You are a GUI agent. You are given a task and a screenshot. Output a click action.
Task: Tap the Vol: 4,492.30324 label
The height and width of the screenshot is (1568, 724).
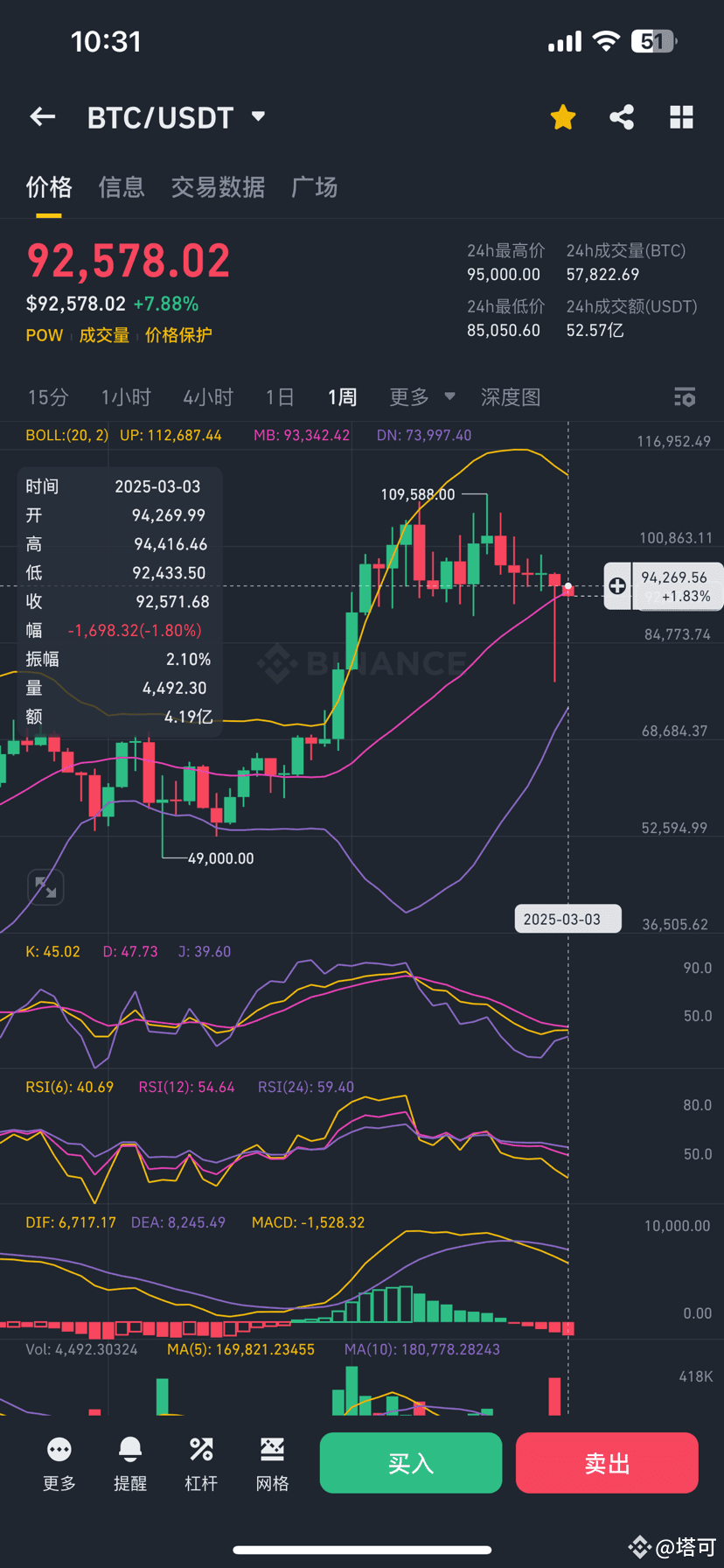(81, 1349)
